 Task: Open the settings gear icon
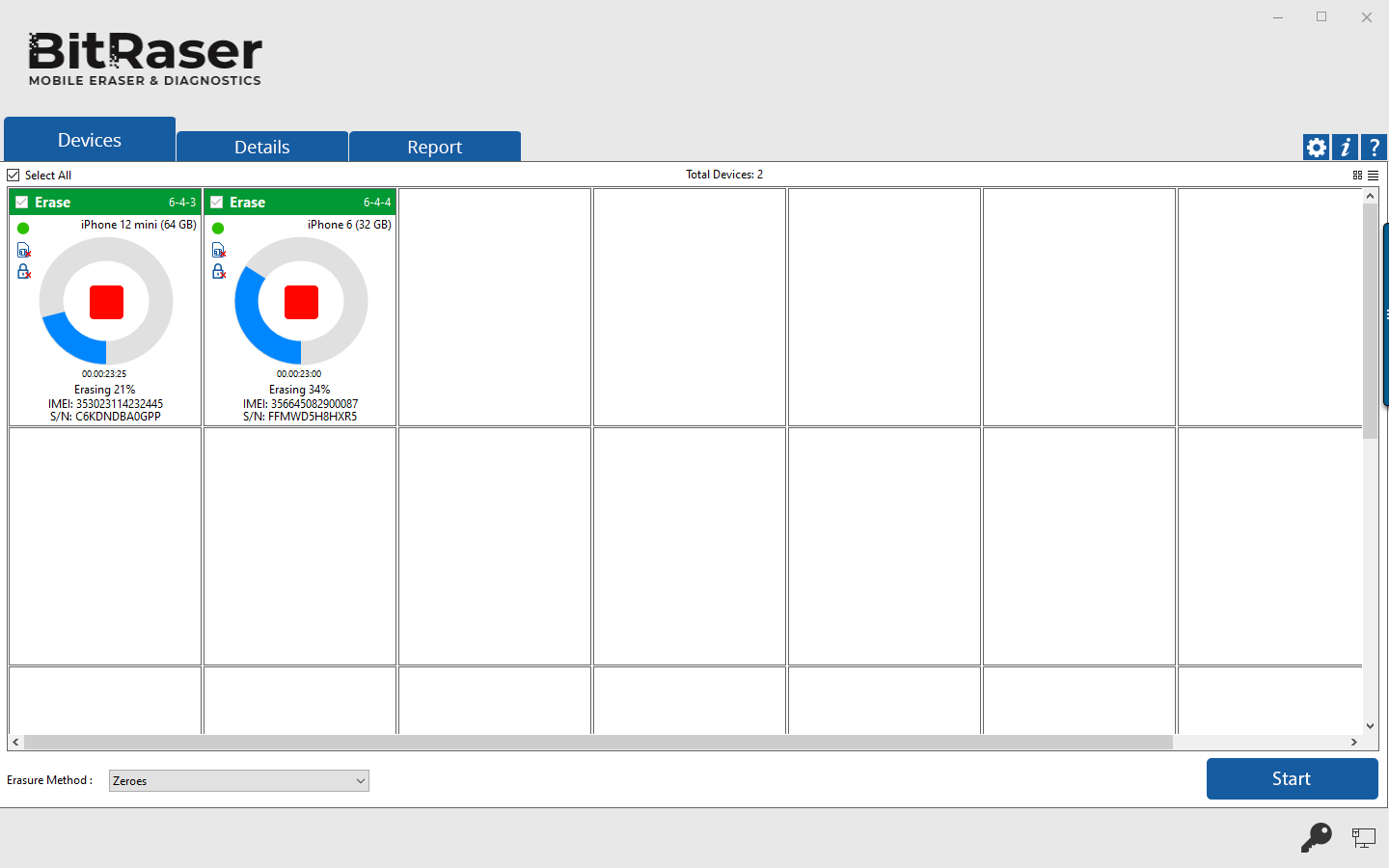coord(1316,147)
